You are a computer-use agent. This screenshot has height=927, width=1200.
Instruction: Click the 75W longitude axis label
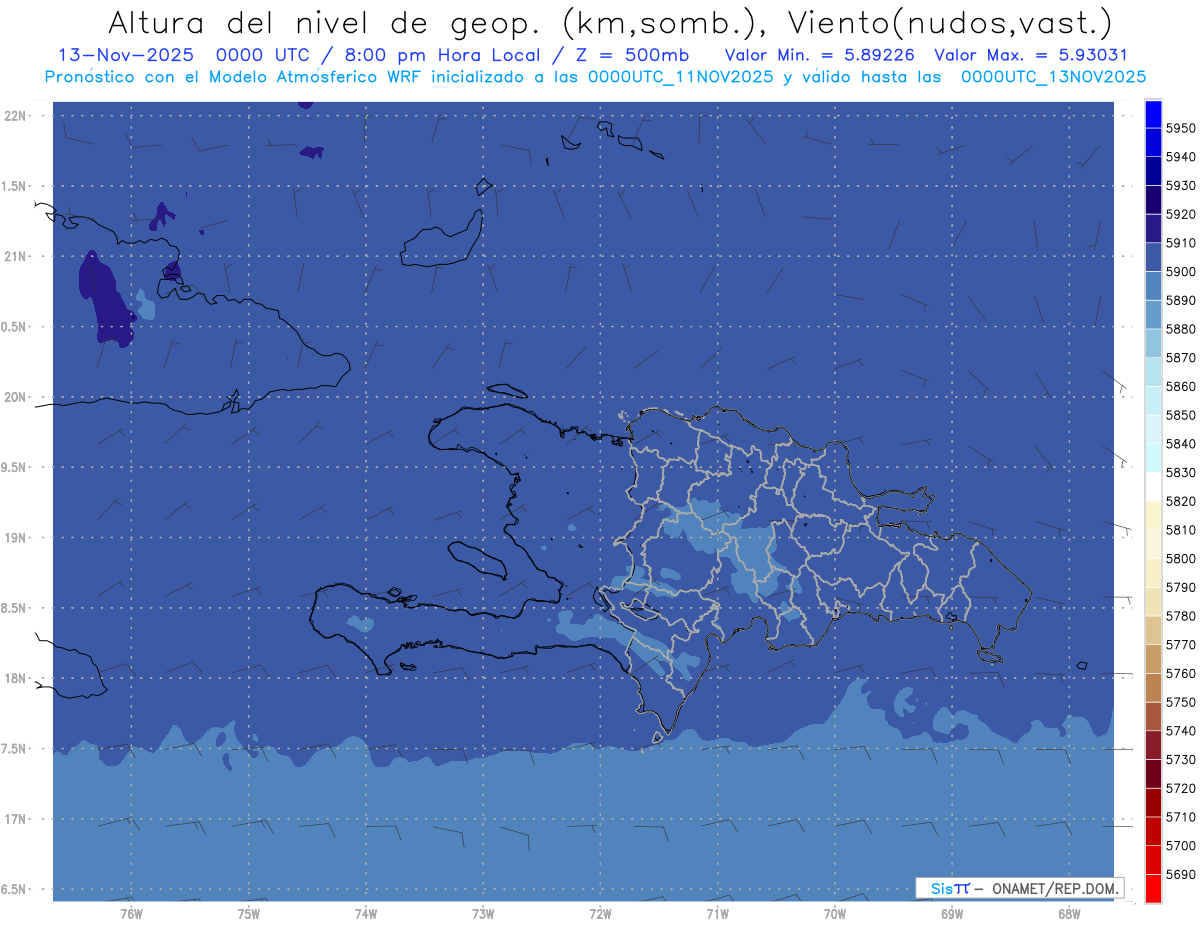(x=249, y=913)
